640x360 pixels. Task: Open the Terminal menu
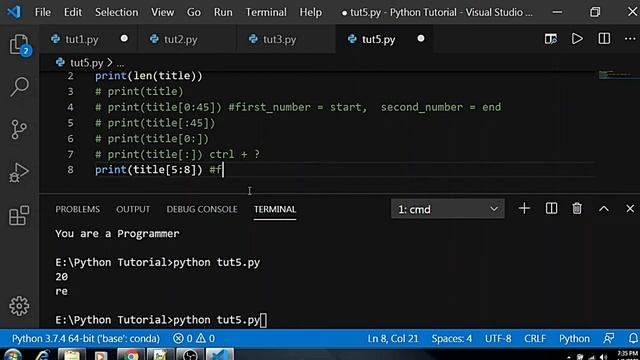(x=266, y=12)
